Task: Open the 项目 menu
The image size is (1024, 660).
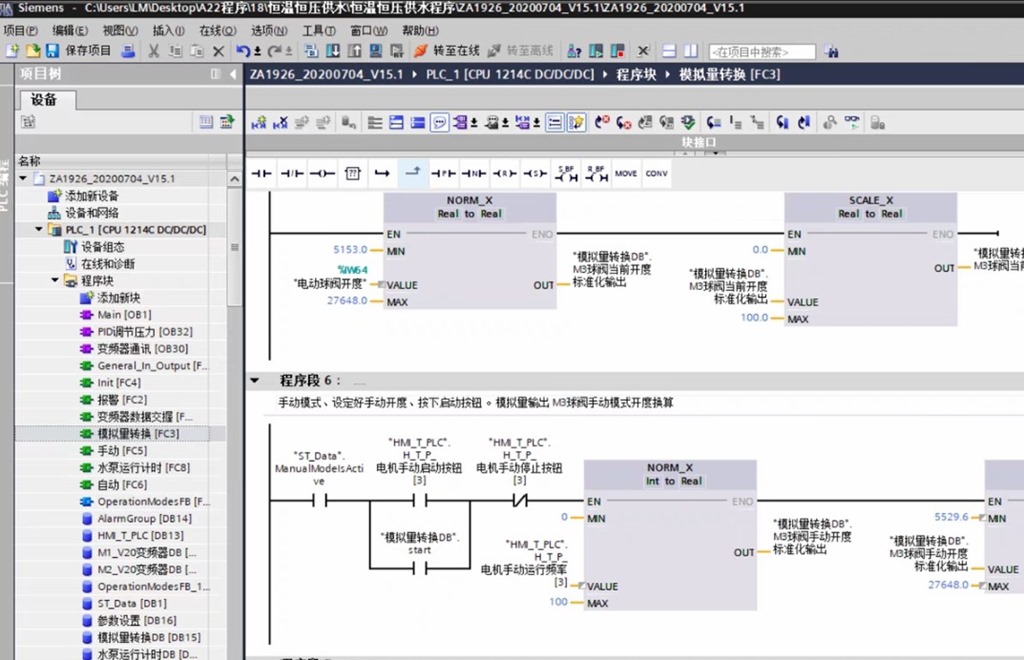Action: point(20,31)
